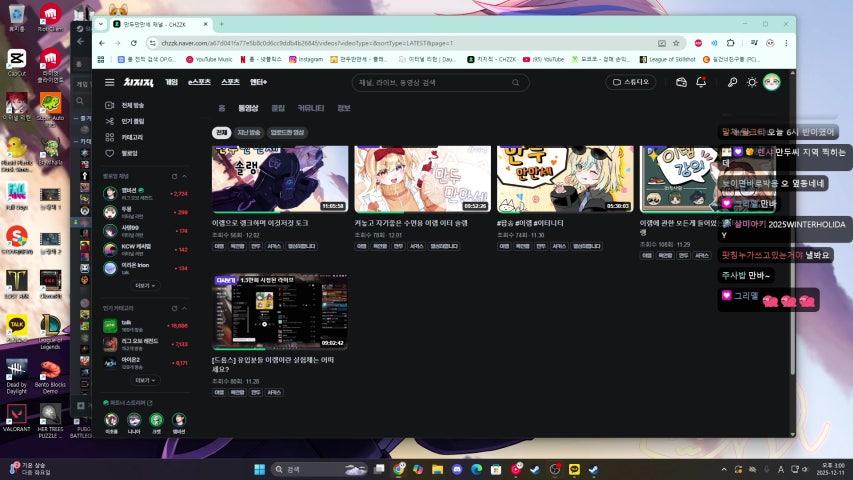Open the profile avatar menu
This screenshot has width=853, height=480.
click(771, 82)
